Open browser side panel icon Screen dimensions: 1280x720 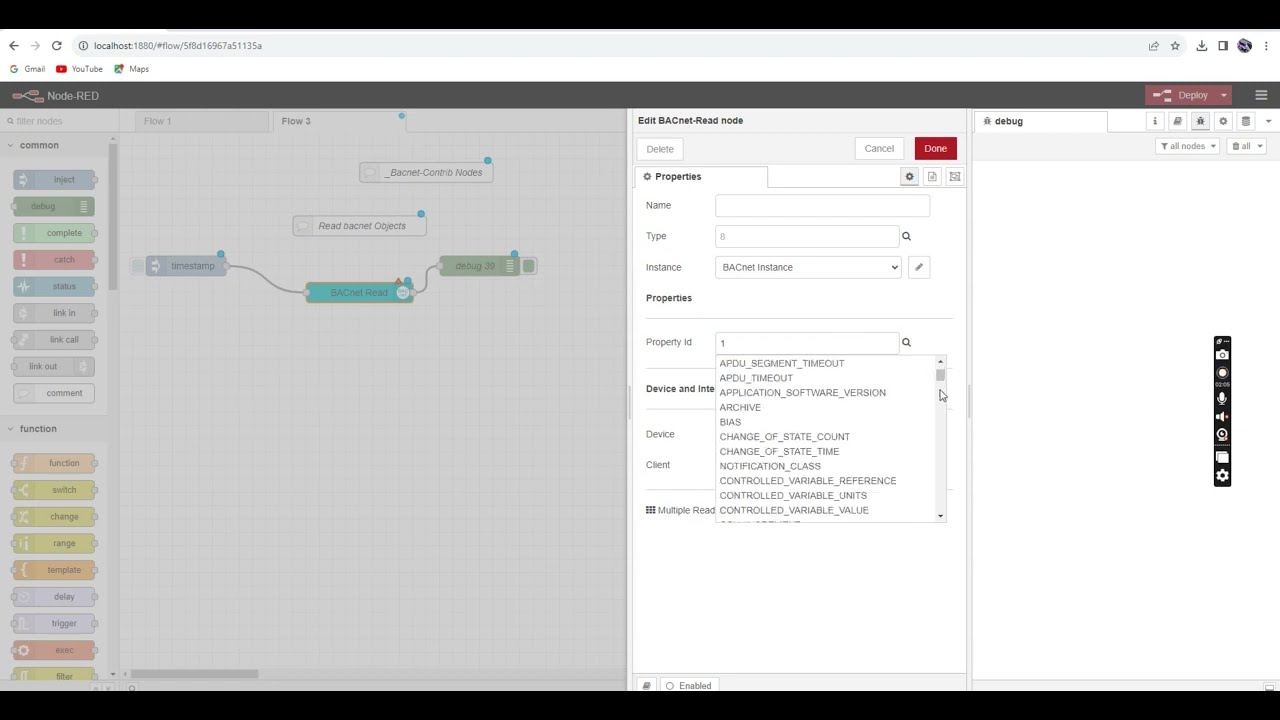[x=1223, y=46]
